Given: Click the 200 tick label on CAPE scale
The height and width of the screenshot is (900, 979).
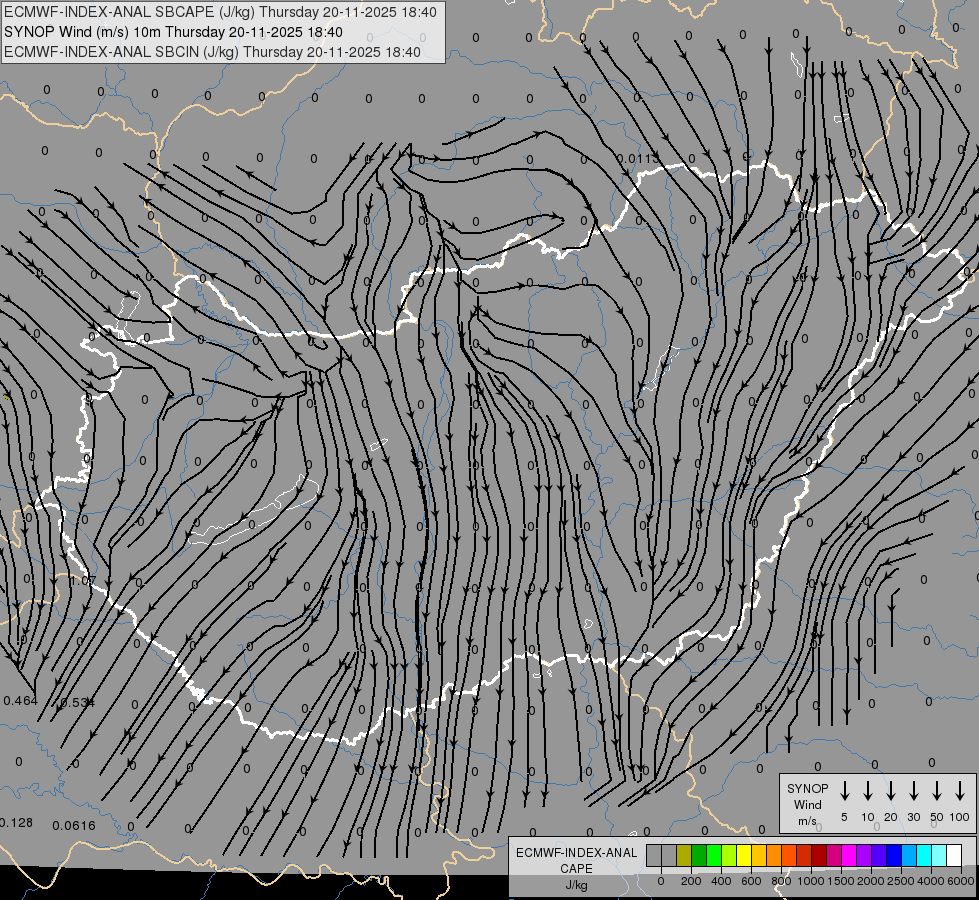Looking at the screenshot, I should tap(691, 881).
